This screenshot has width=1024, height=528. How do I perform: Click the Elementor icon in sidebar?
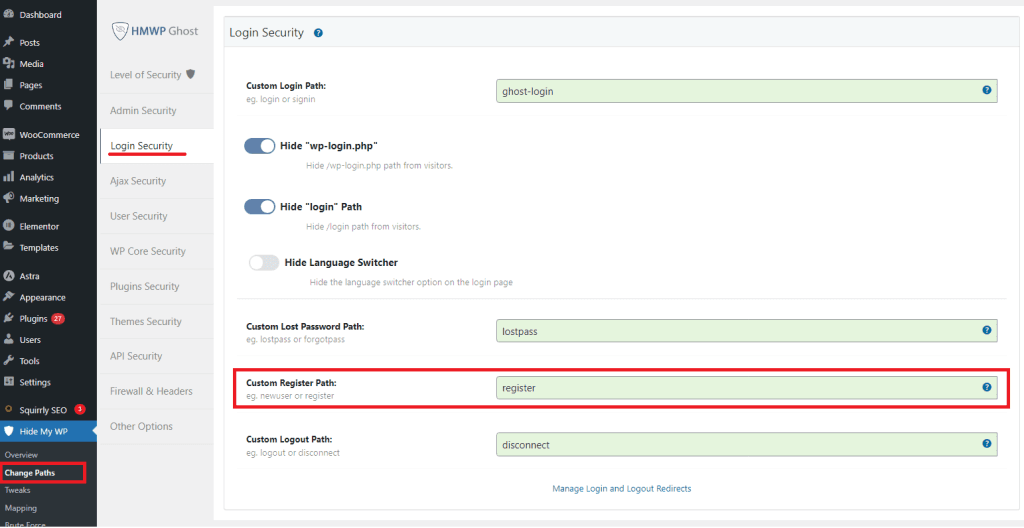[x=9, y=226]
